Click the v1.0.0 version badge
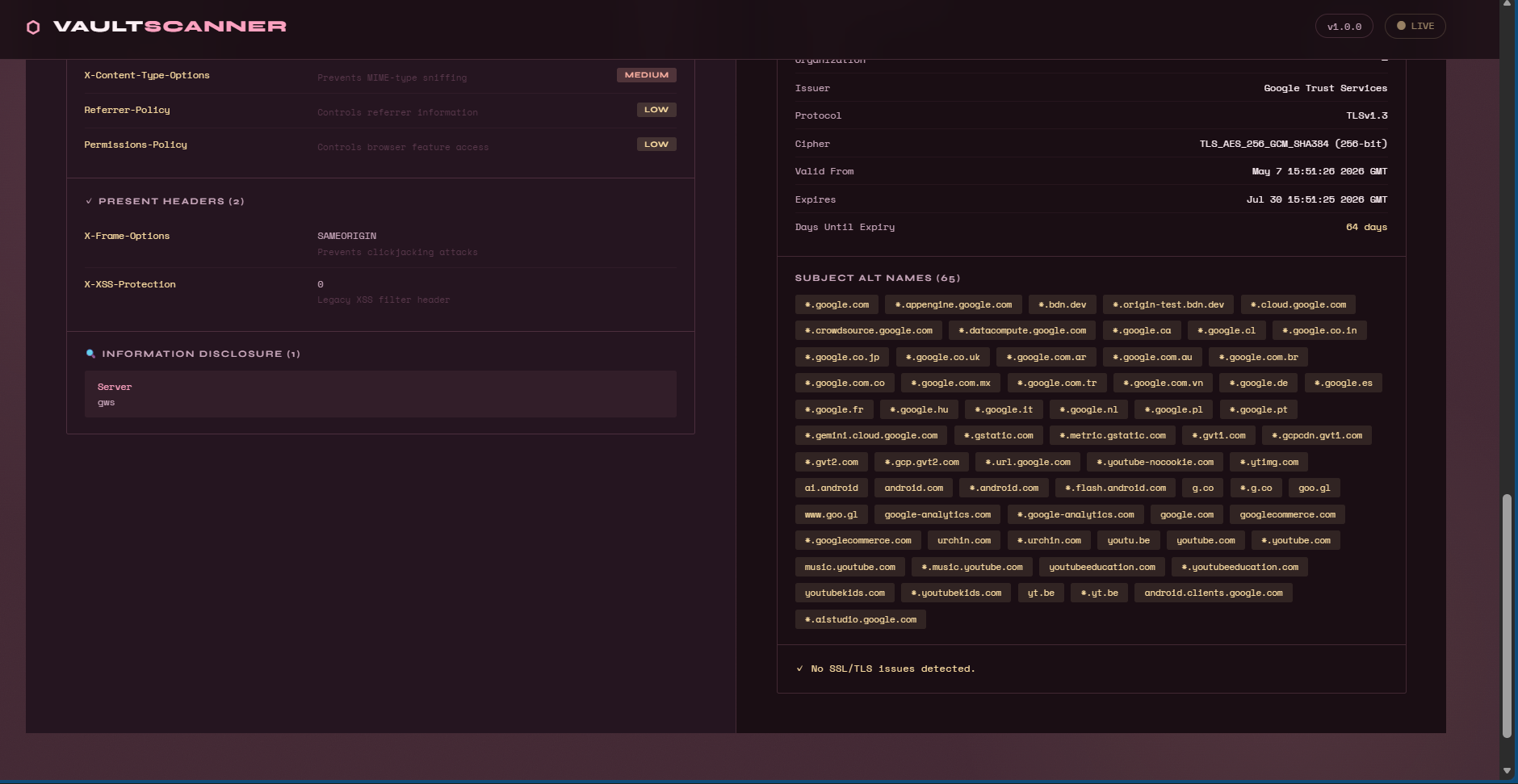This screenshot has width=1518, height=784. point(1344,27)
